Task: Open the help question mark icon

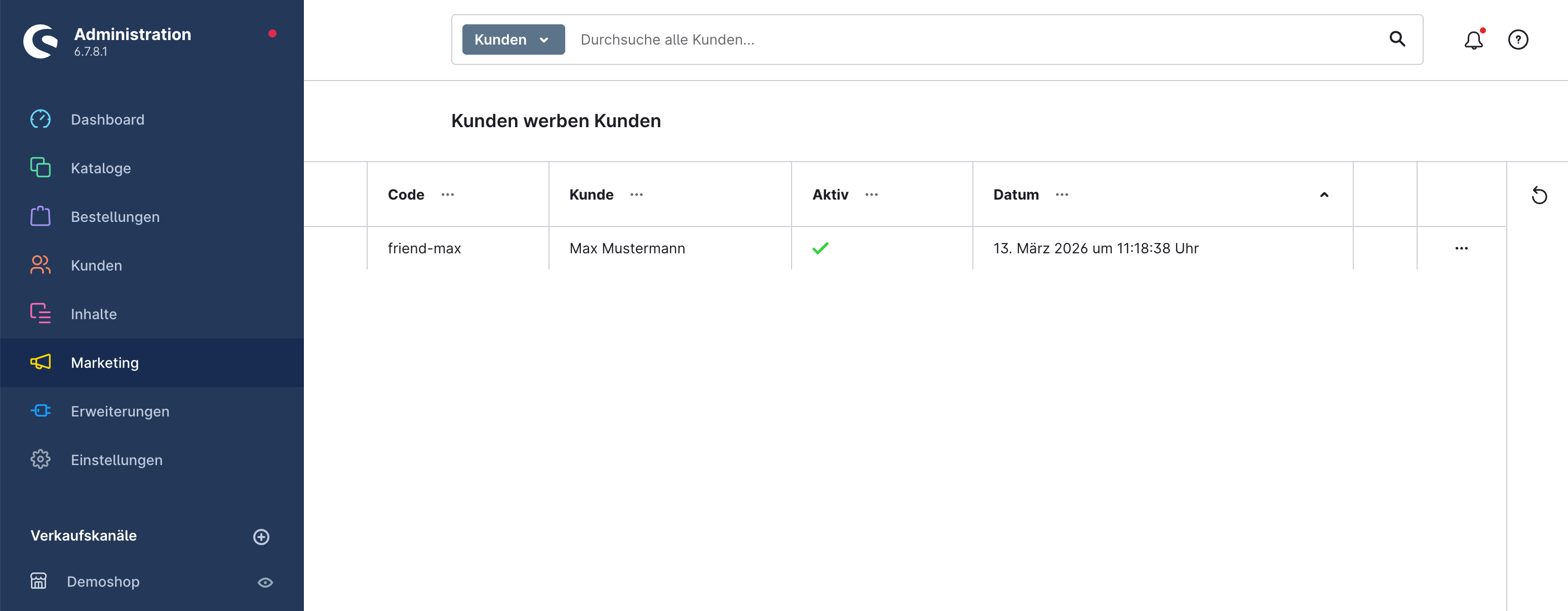Action: click(1517, 40)
